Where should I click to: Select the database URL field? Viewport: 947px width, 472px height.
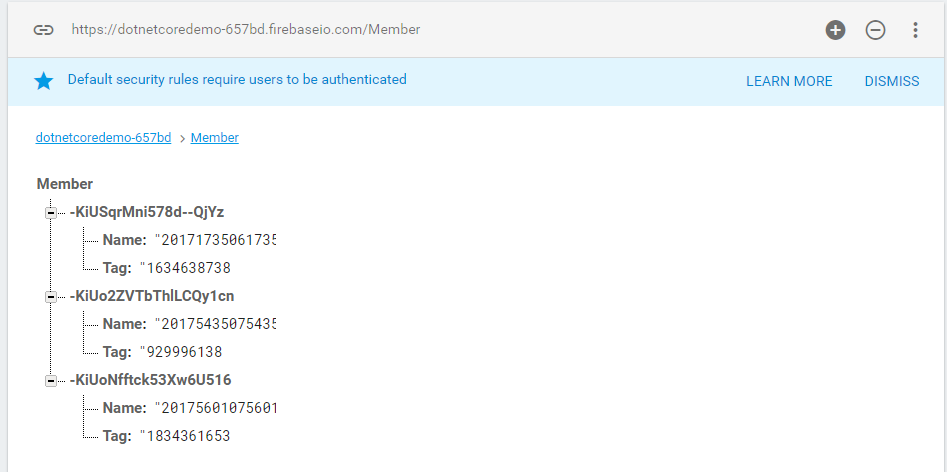click(x=245, y=30)
